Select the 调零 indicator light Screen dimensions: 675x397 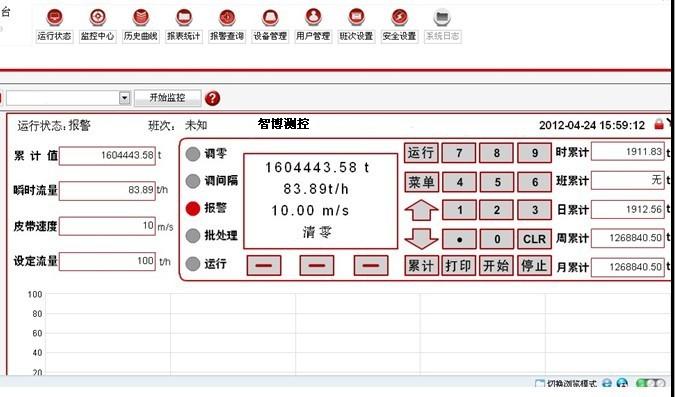tap(193, 154)
